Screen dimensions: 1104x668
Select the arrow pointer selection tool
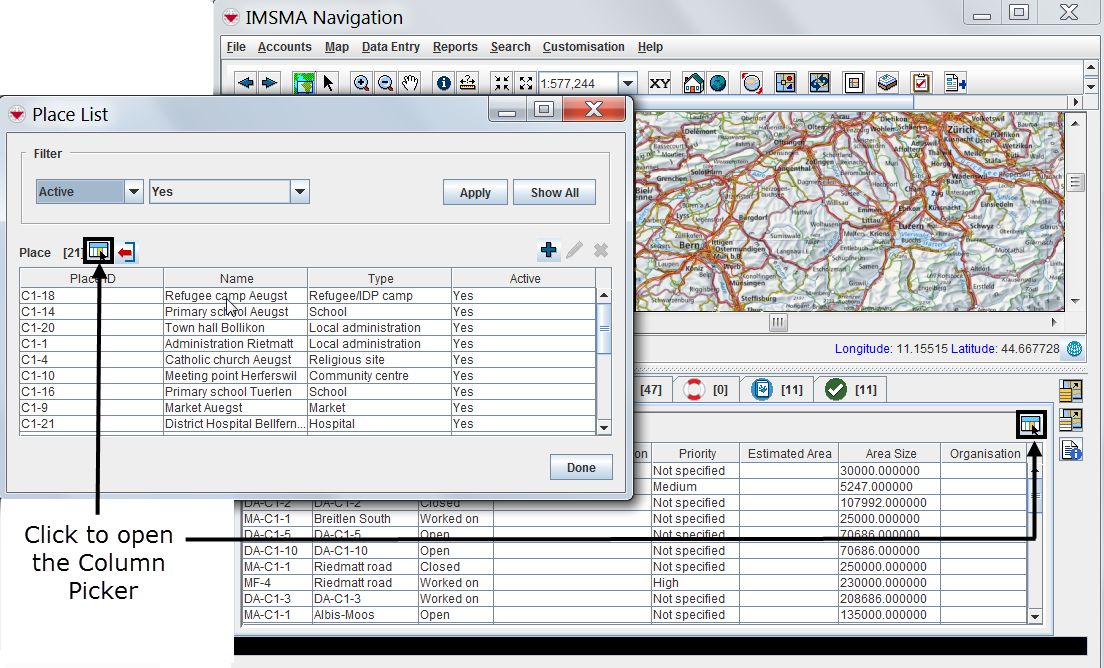(328, 83)
